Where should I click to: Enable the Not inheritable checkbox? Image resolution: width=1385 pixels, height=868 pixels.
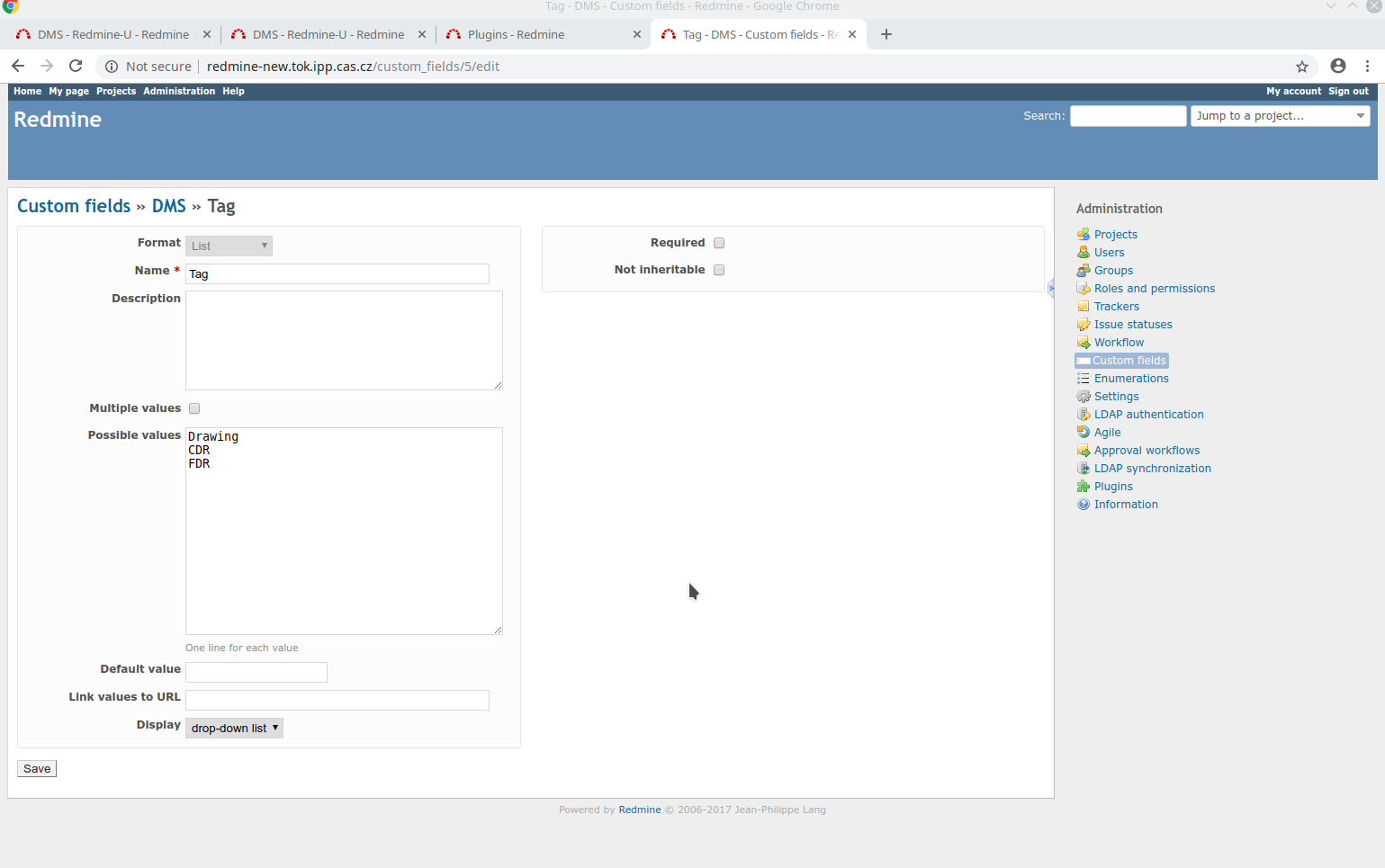[x=718, y=269]
